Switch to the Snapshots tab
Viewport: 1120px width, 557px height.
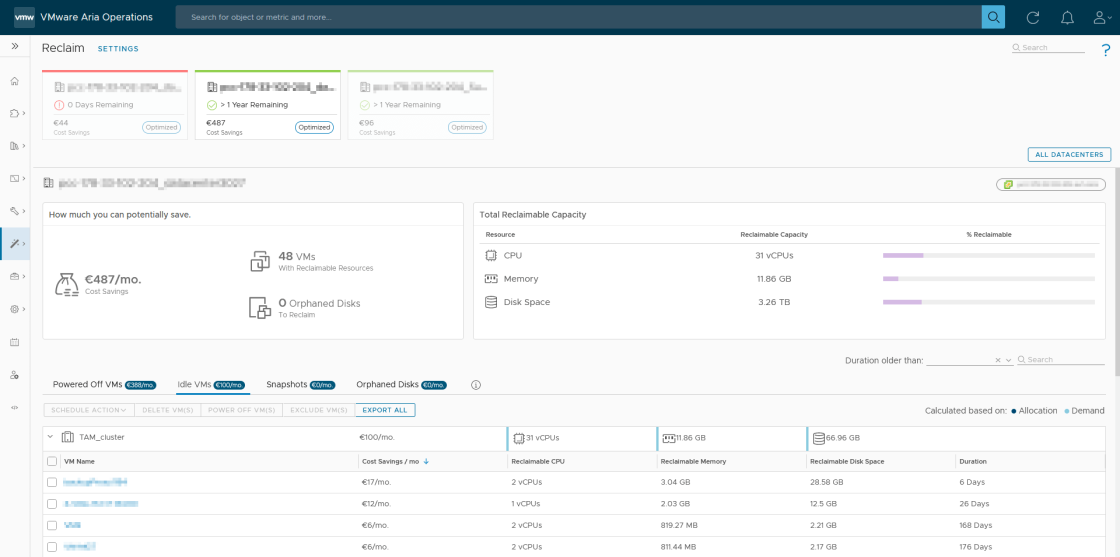pyautogui.click(x=285, y=385)
